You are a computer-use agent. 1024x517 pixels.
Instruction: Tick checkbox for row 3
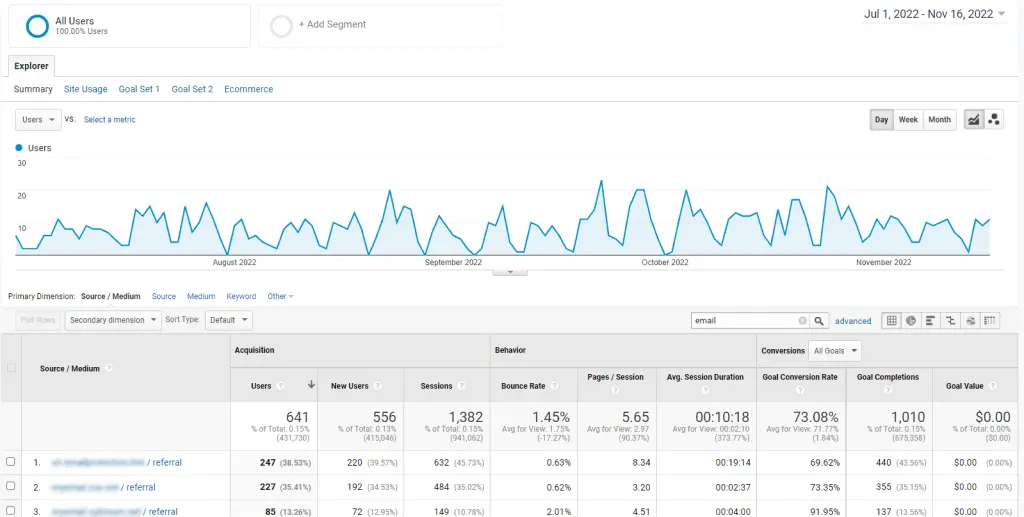pyautogui.click(x=10, y=510)
